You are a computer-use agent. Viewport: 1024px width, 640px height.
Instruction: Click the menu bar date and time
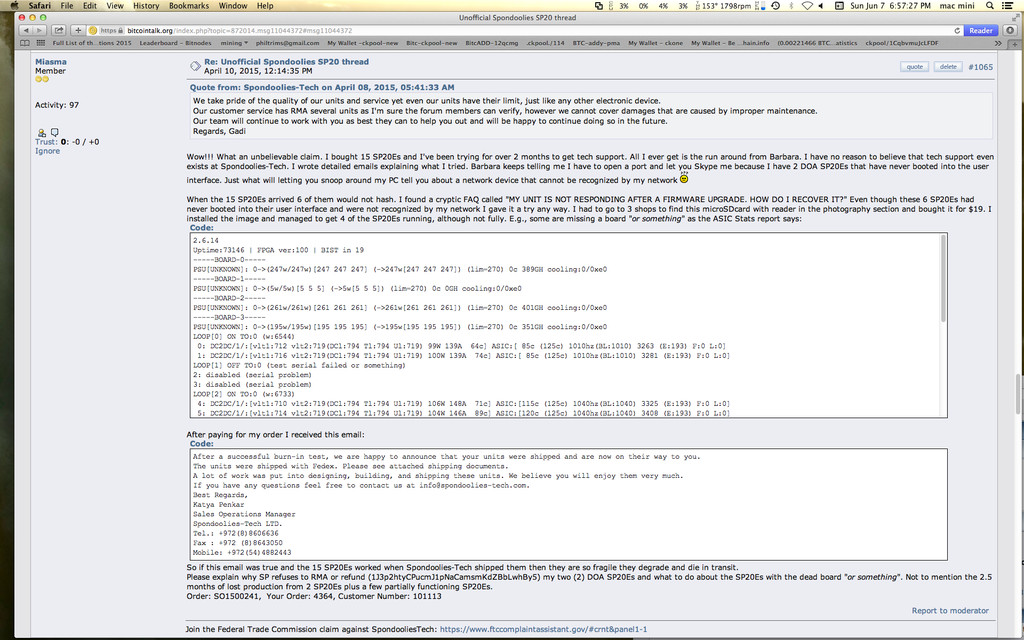890,6
